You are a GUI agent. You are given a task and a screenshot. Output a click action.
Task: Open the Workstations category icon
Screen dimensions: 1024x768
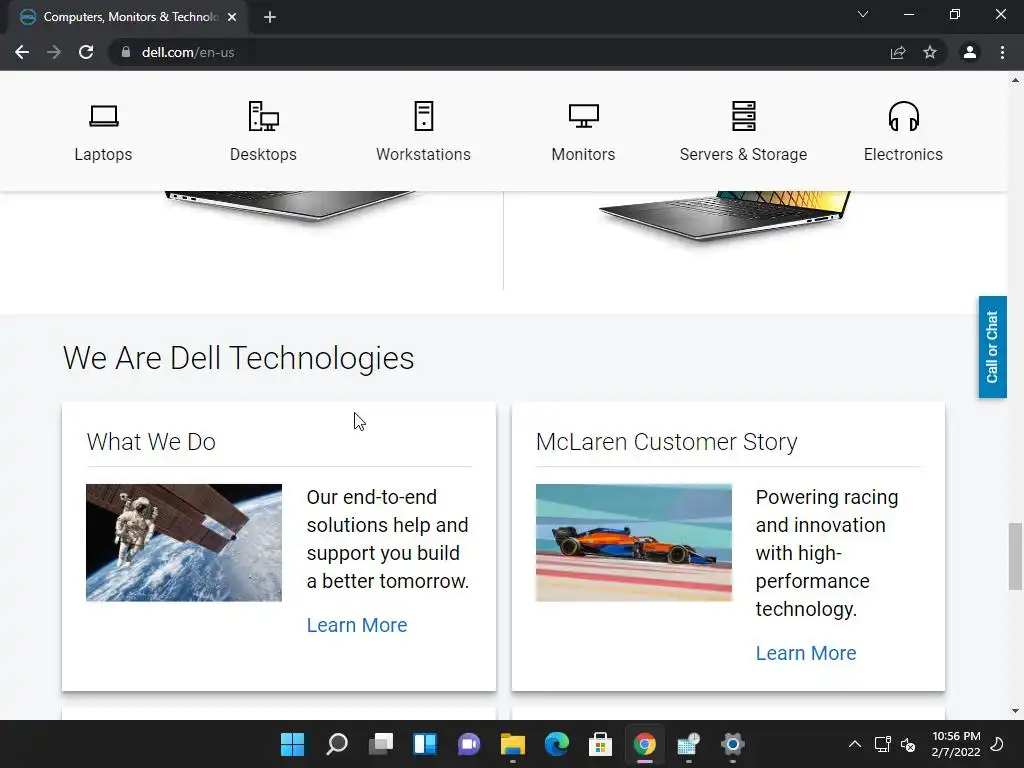[x=423, y=116]
